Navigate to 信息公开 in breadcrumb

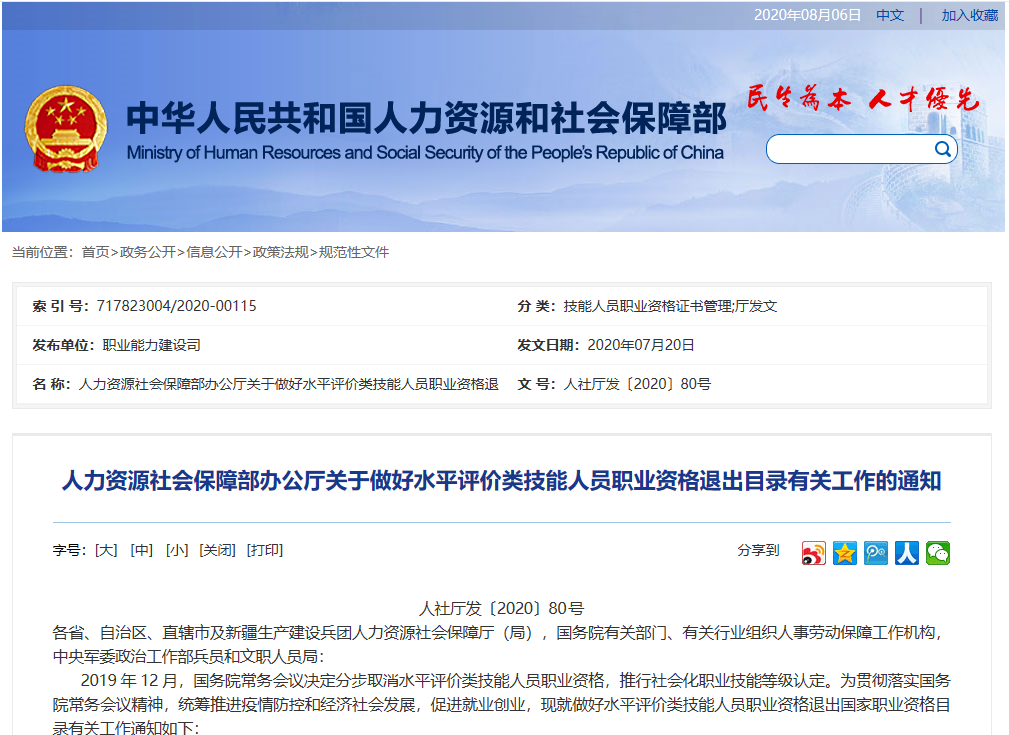click(x=214, y=252)
